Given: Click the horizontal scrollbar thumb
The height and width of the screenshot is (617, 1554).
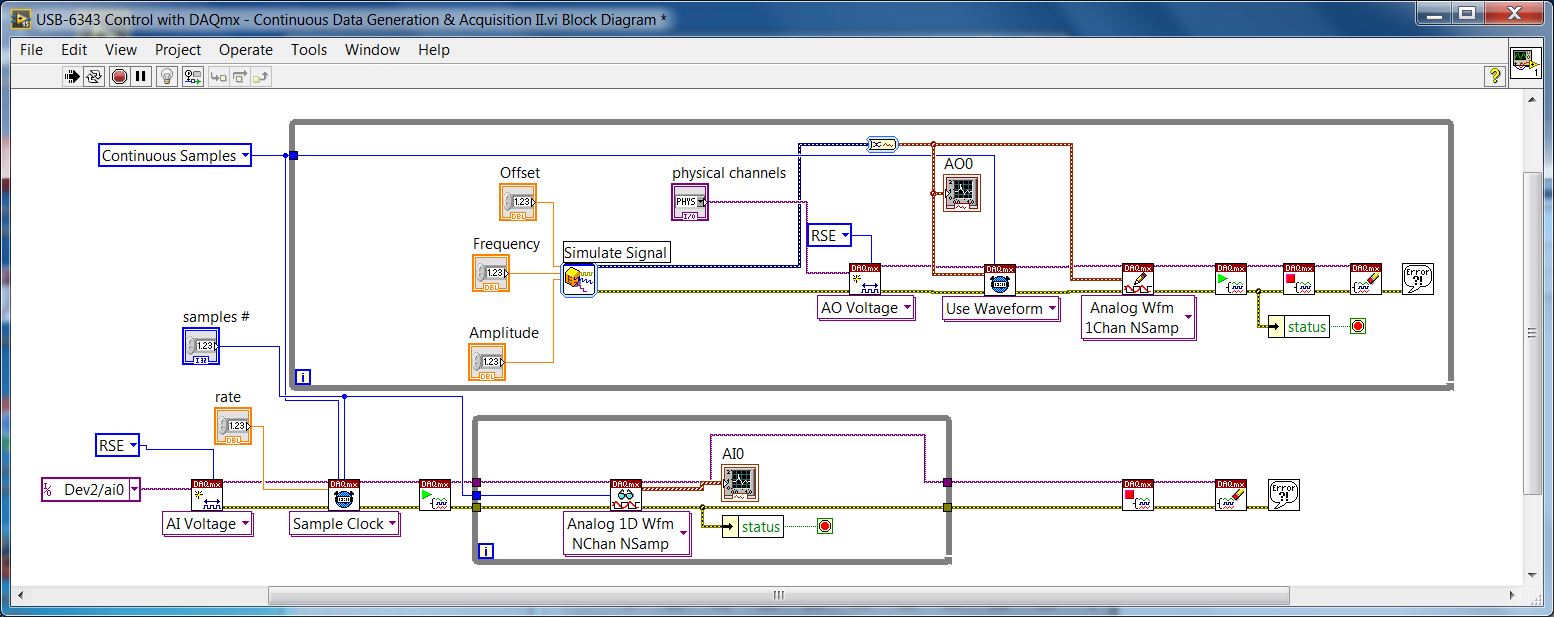Looking at the screenshot, I should click(779, 596).
